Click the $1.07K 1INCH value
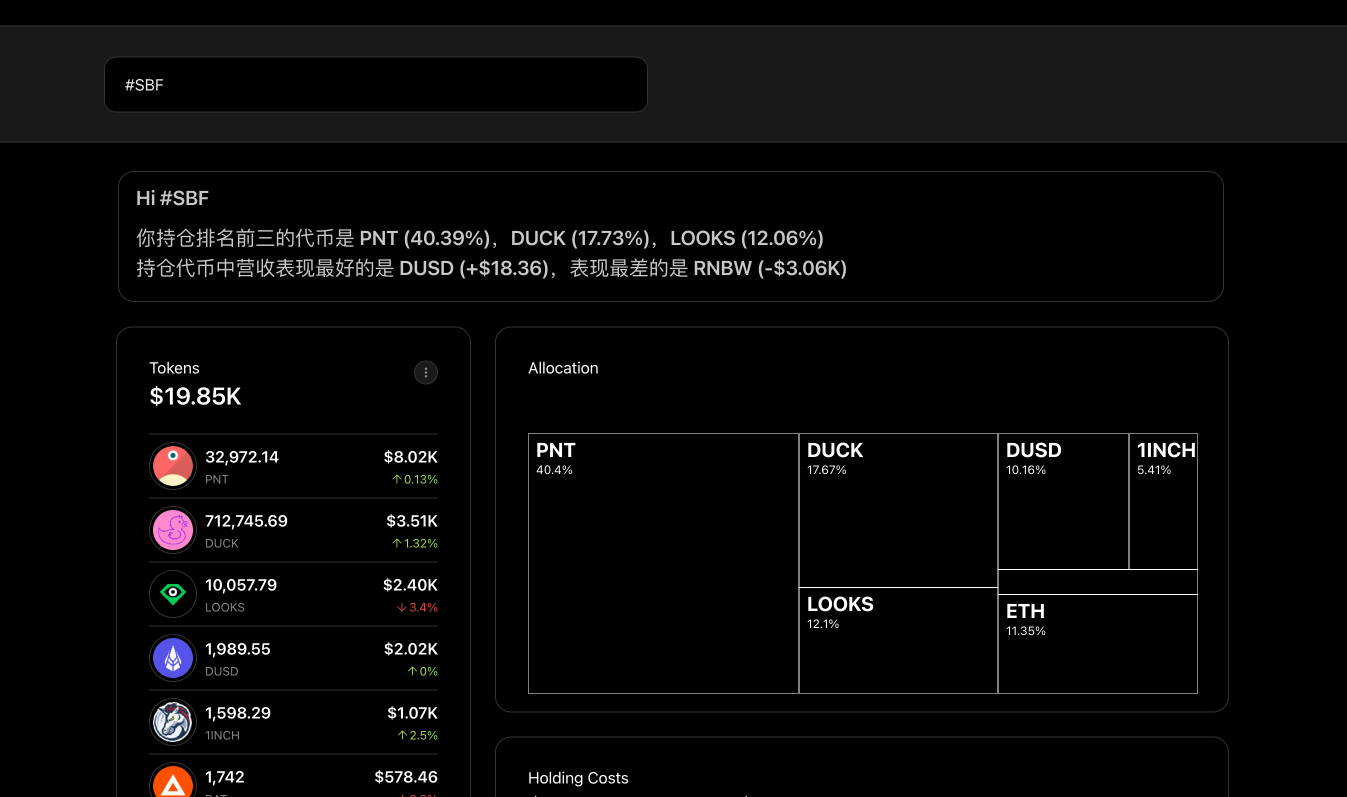This screenshot has width=1347, height=797. click(412, 713)
